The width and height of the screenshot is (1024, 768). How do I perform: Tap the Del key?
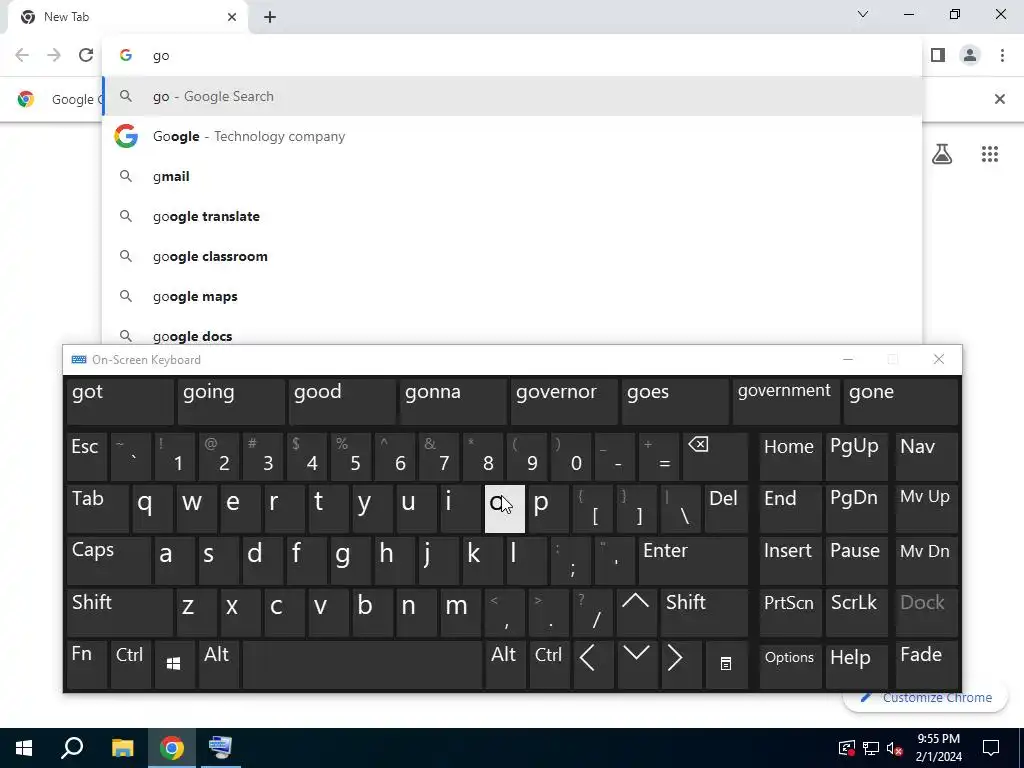coord(726,507)
